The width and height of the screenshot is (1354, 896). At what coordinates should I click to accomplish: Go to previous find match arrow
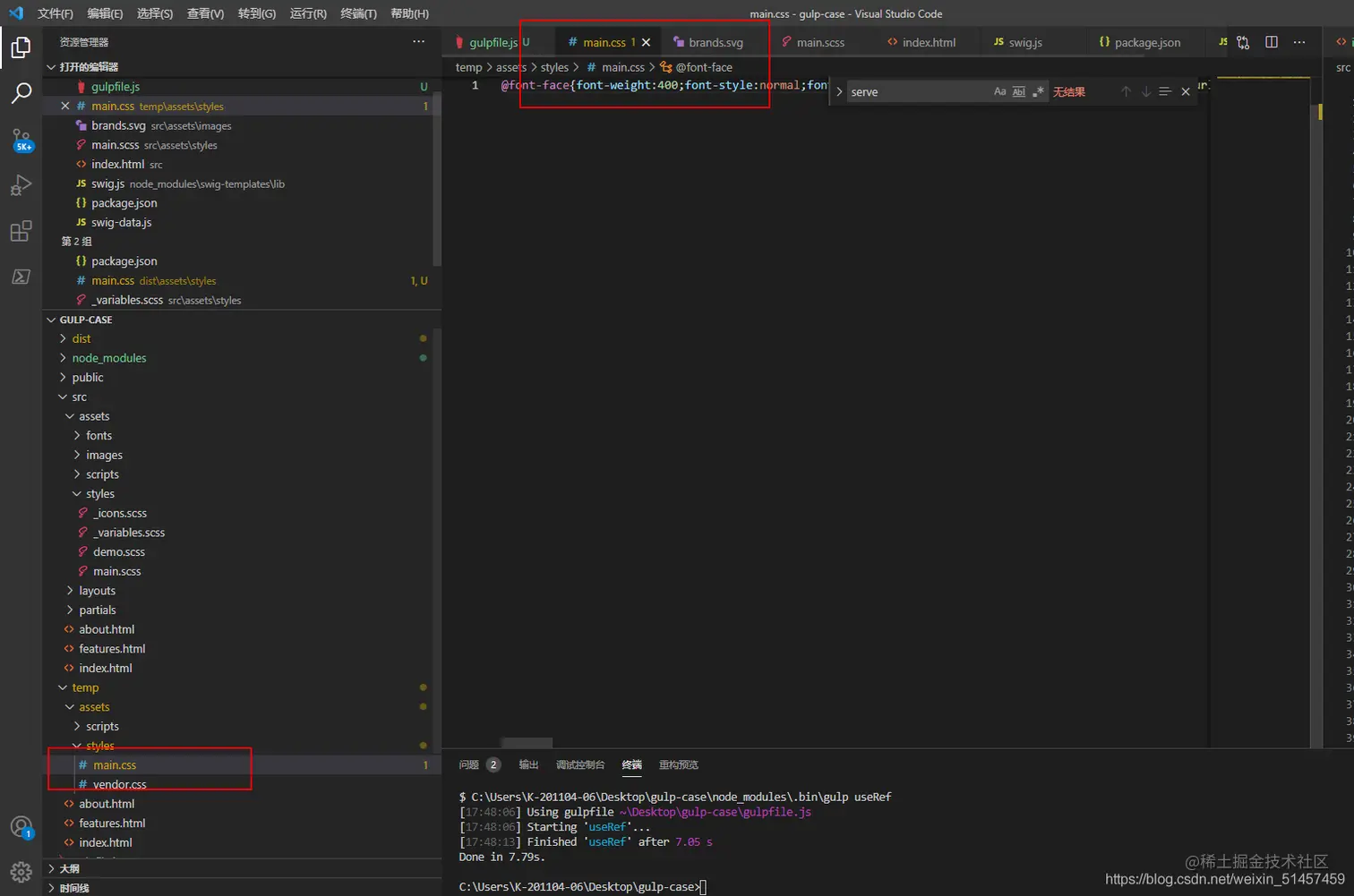[x=1127, y=91]
